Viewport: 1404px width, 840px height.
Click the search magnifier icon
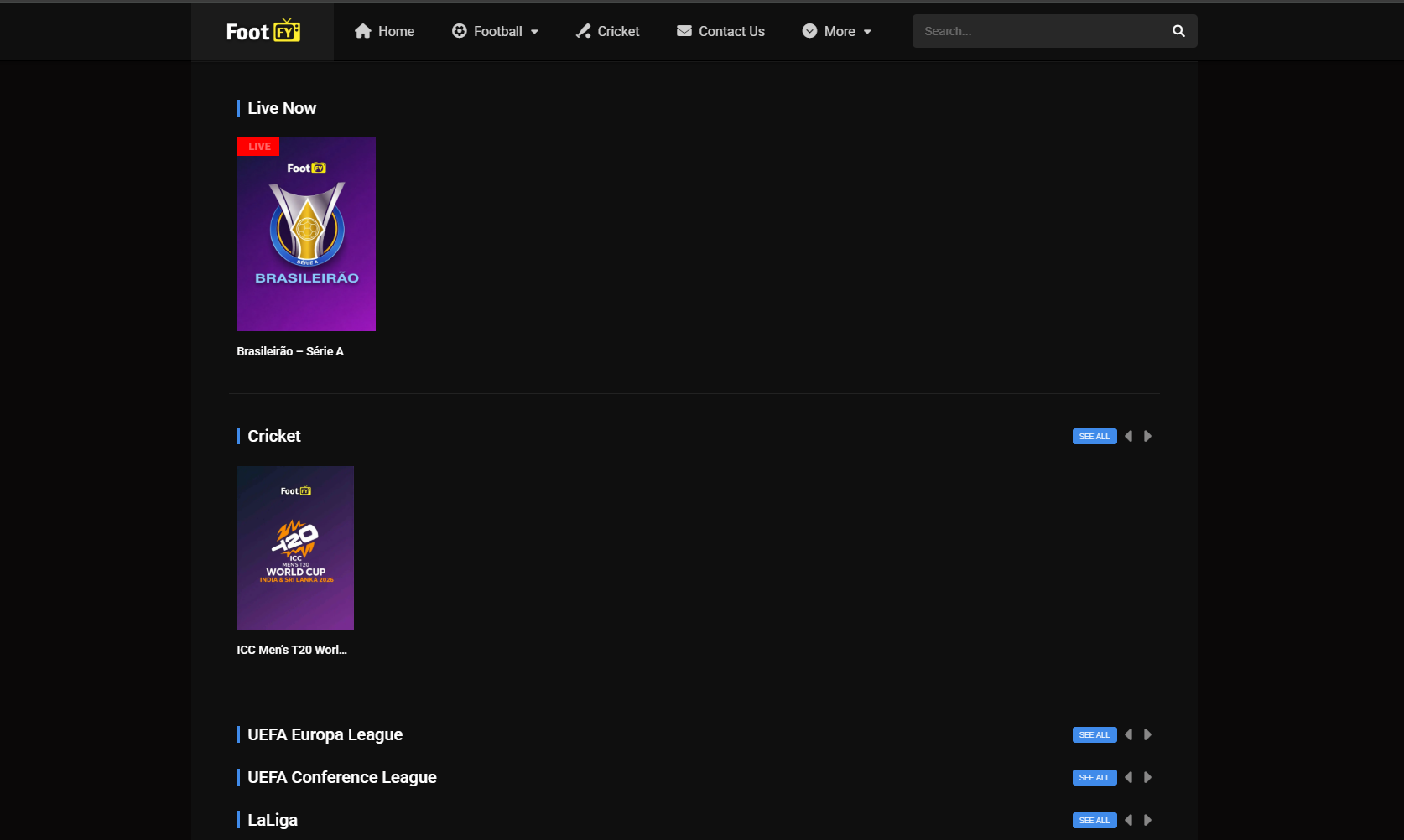[1178, 31]
